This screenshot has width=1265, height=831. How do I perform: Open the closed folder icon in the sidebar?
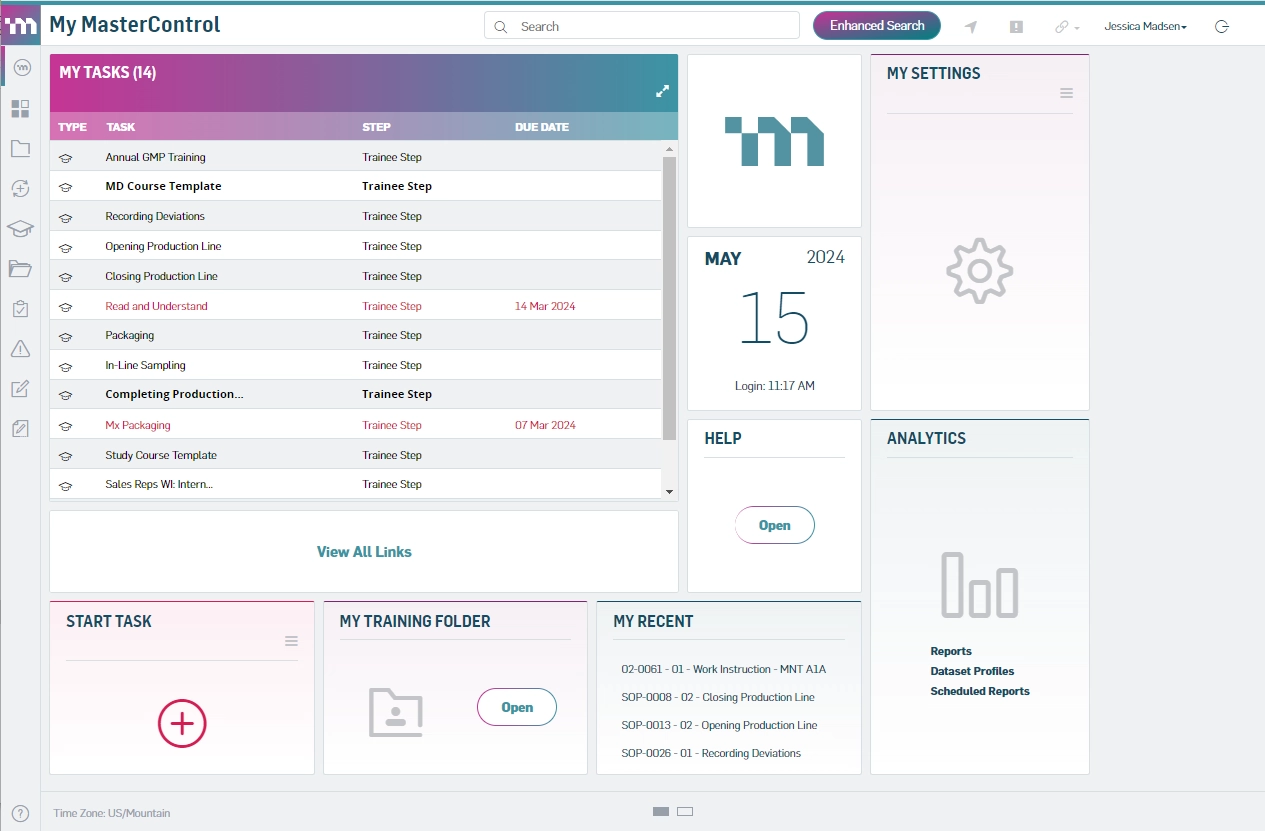tap(20, 149)
